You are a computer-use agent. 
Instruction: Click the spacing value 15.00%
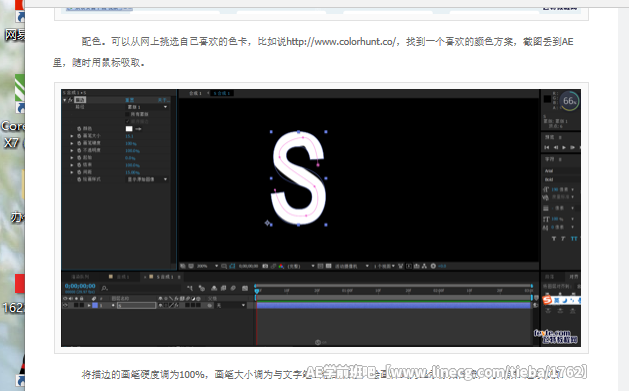(x=132, y=172)
